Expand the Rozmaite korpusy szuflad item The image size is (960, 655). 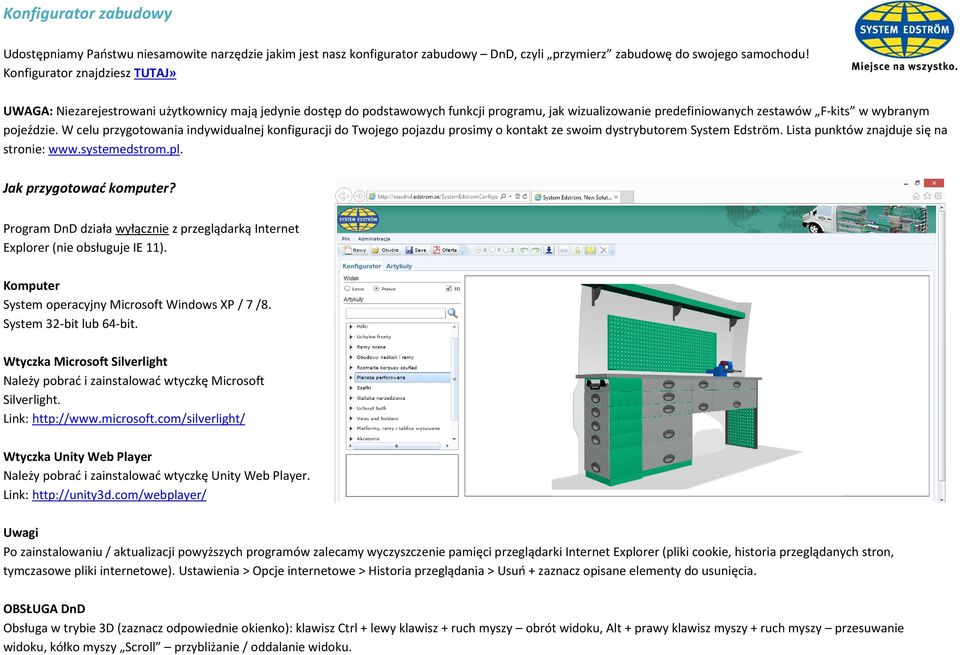click(351, 367)
